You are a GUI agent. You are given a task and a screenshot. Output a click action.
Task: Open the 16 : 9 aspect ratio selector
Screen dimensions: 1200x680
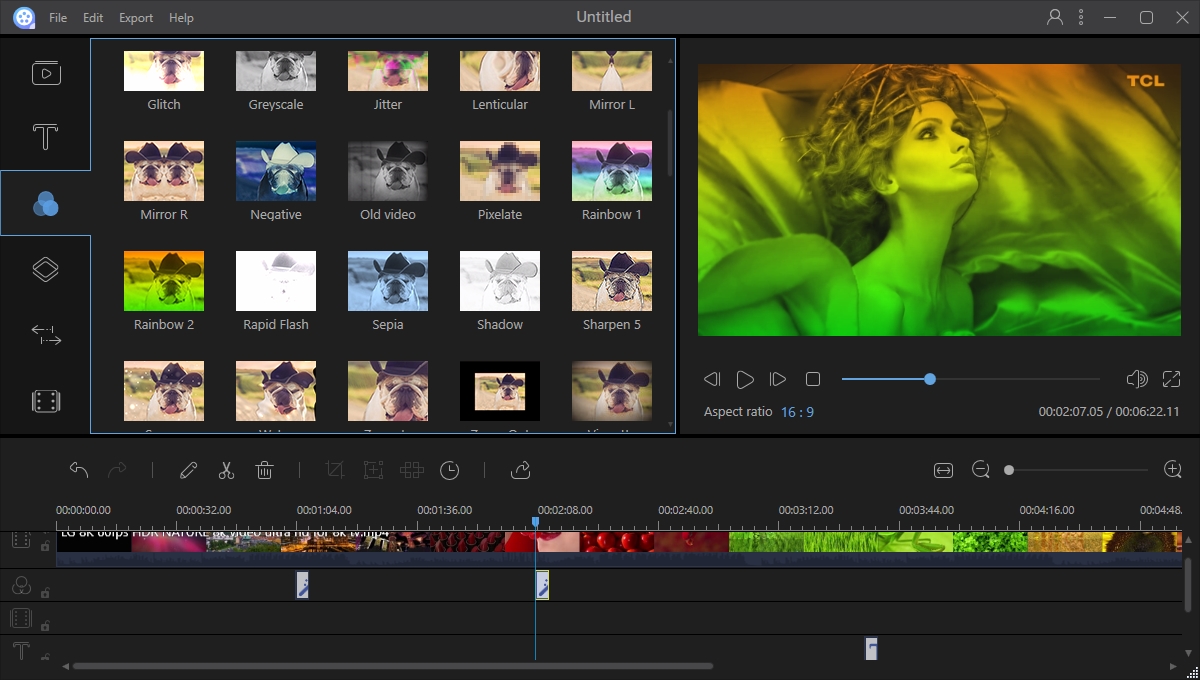797,412
